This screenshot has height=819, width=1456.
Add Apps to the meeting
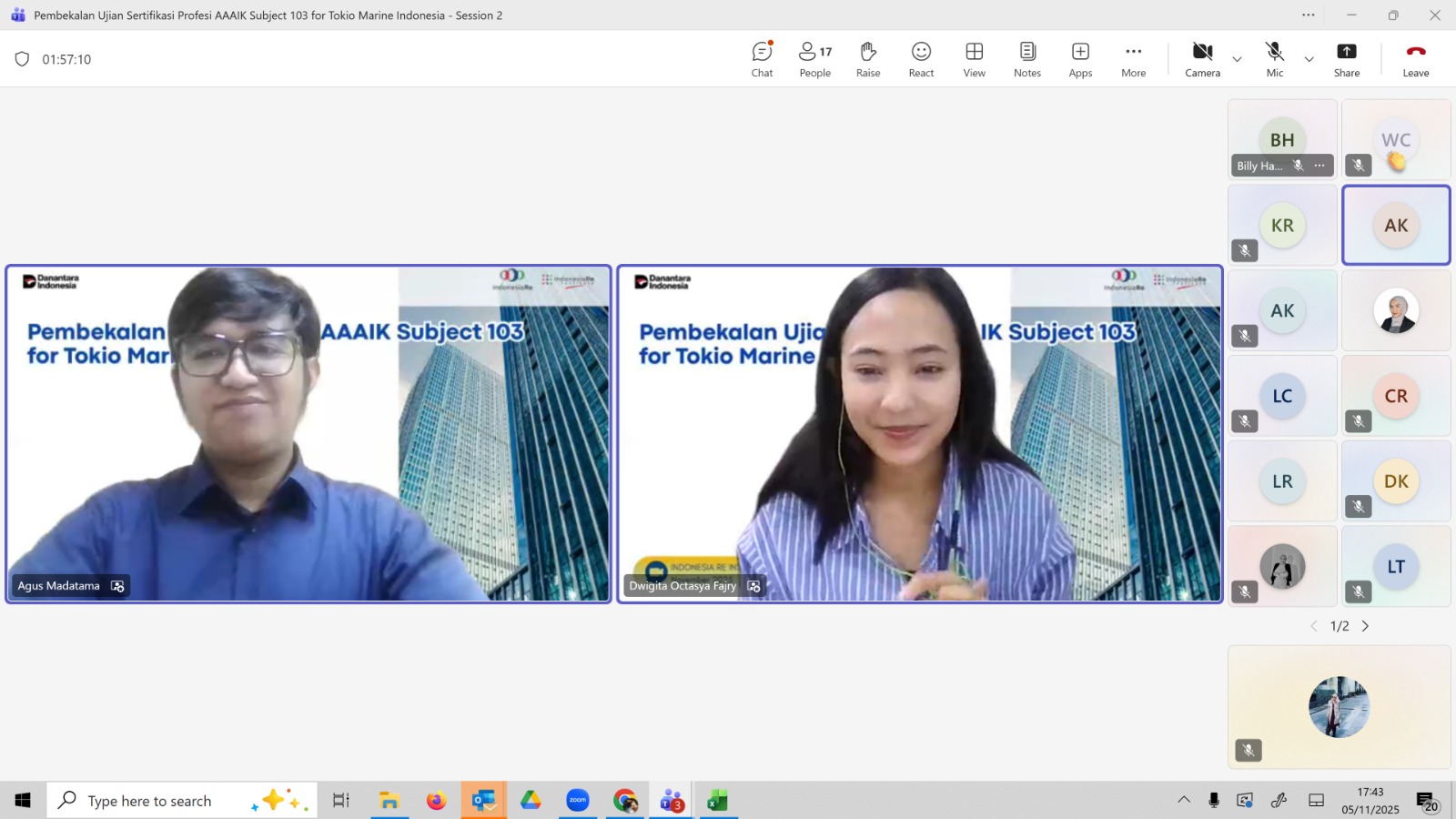tap(1080, 60)
